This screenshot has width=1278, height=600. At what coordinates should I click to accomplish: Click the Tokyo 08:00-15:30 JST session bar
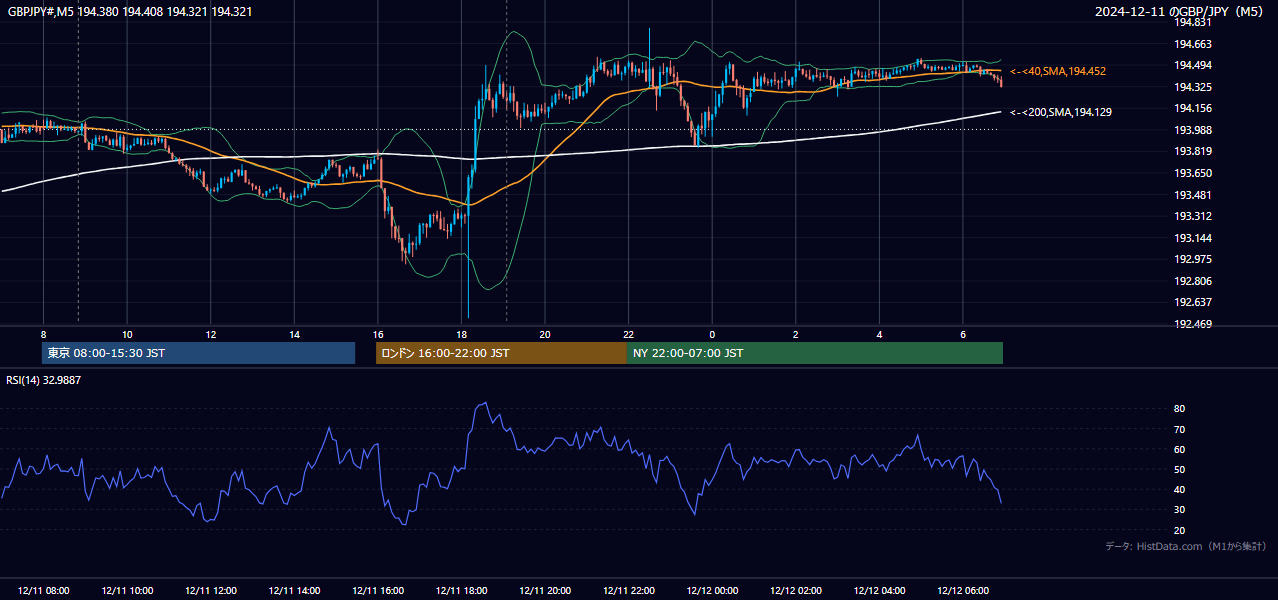198,353
